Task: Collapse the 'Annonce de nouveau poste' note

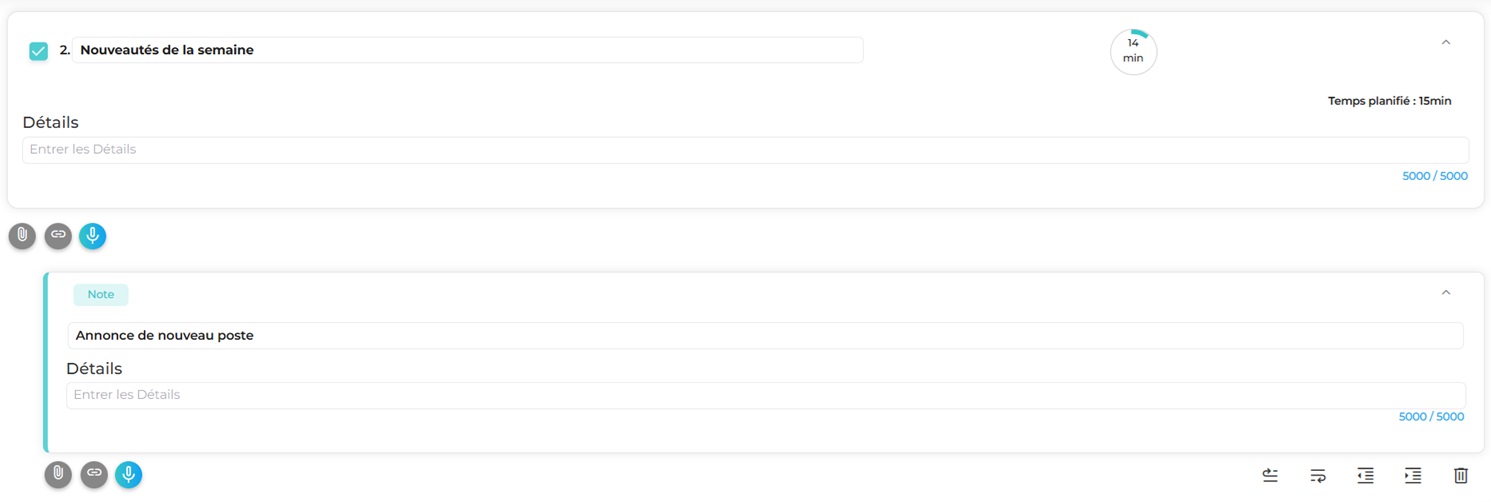Action: (x=1445, y=293)
